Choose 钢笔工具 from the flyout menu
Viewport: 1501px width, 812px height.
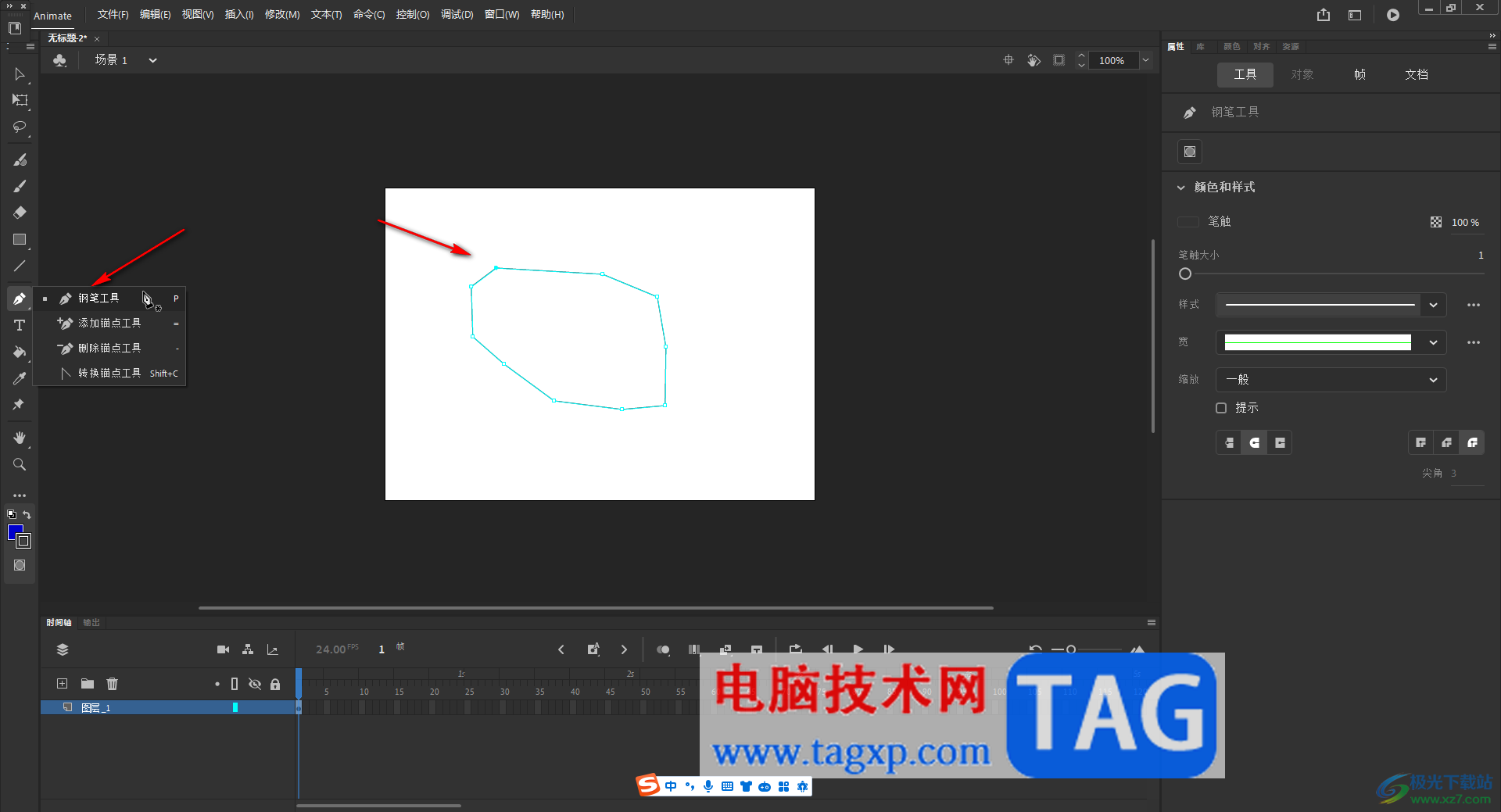[x=109, y=298]
